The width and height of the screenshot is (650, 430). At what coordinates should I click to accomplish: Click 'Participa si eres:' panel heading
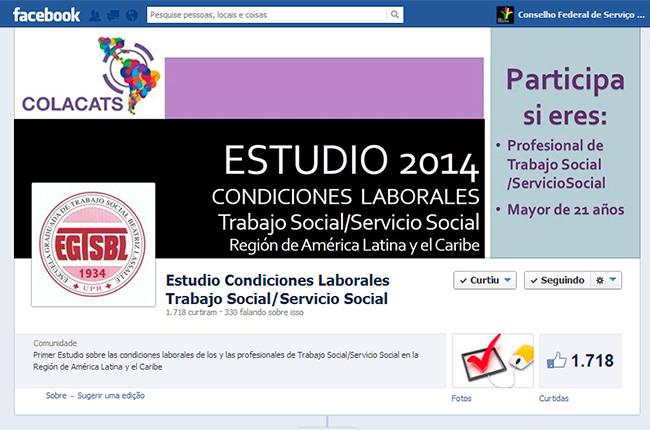point(565,96)
